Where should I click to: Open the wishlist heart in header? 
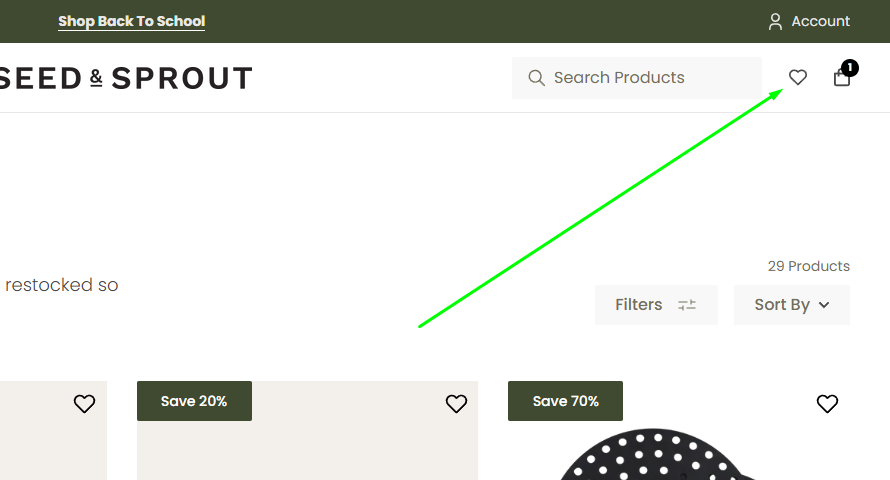(x=798, y=77)
